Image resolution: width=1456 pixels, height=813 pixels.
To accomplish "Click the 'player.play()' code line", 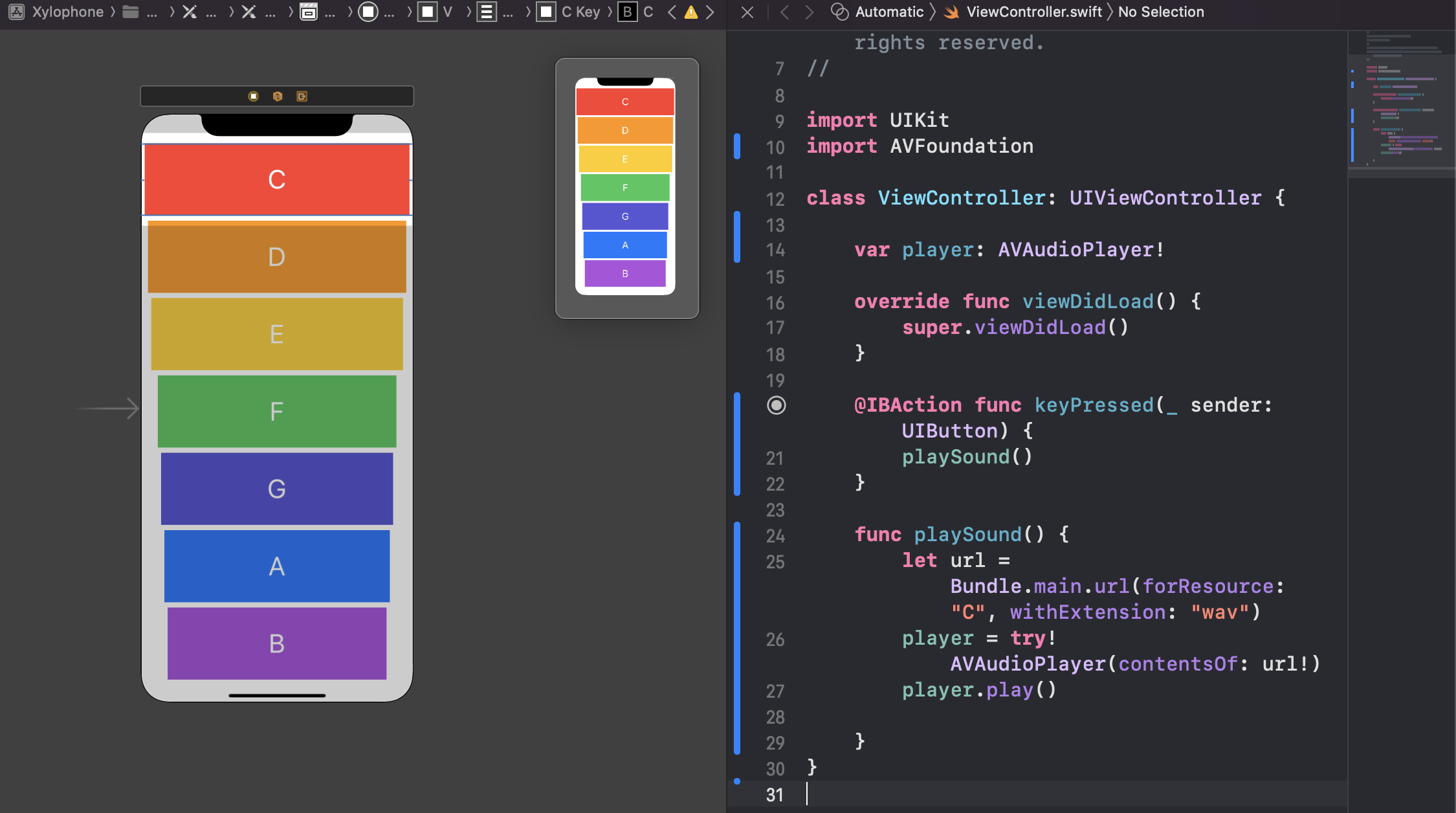I will click(979, 690).
